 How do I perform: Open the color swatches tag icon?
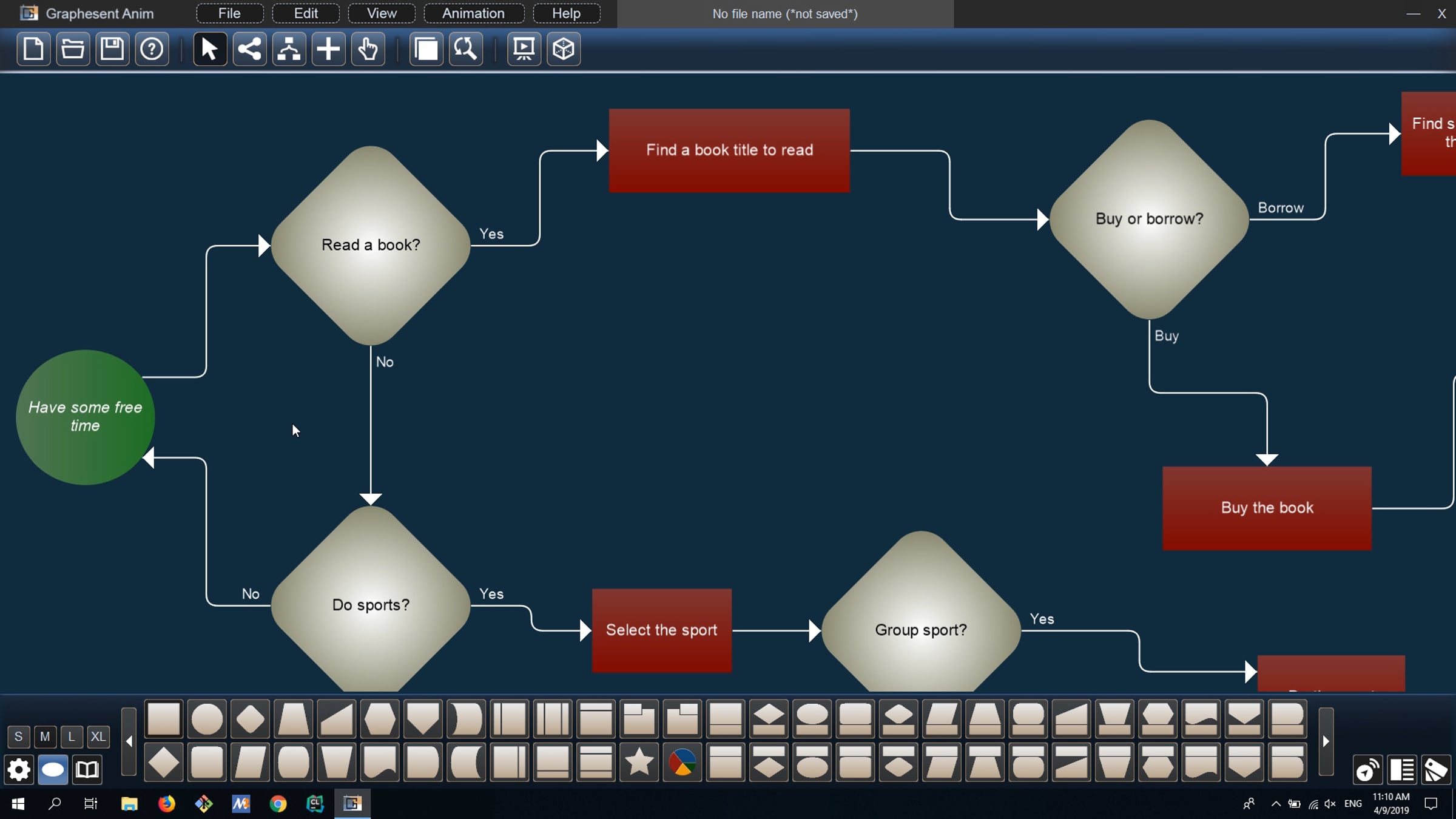click(x=1436, y=770)
